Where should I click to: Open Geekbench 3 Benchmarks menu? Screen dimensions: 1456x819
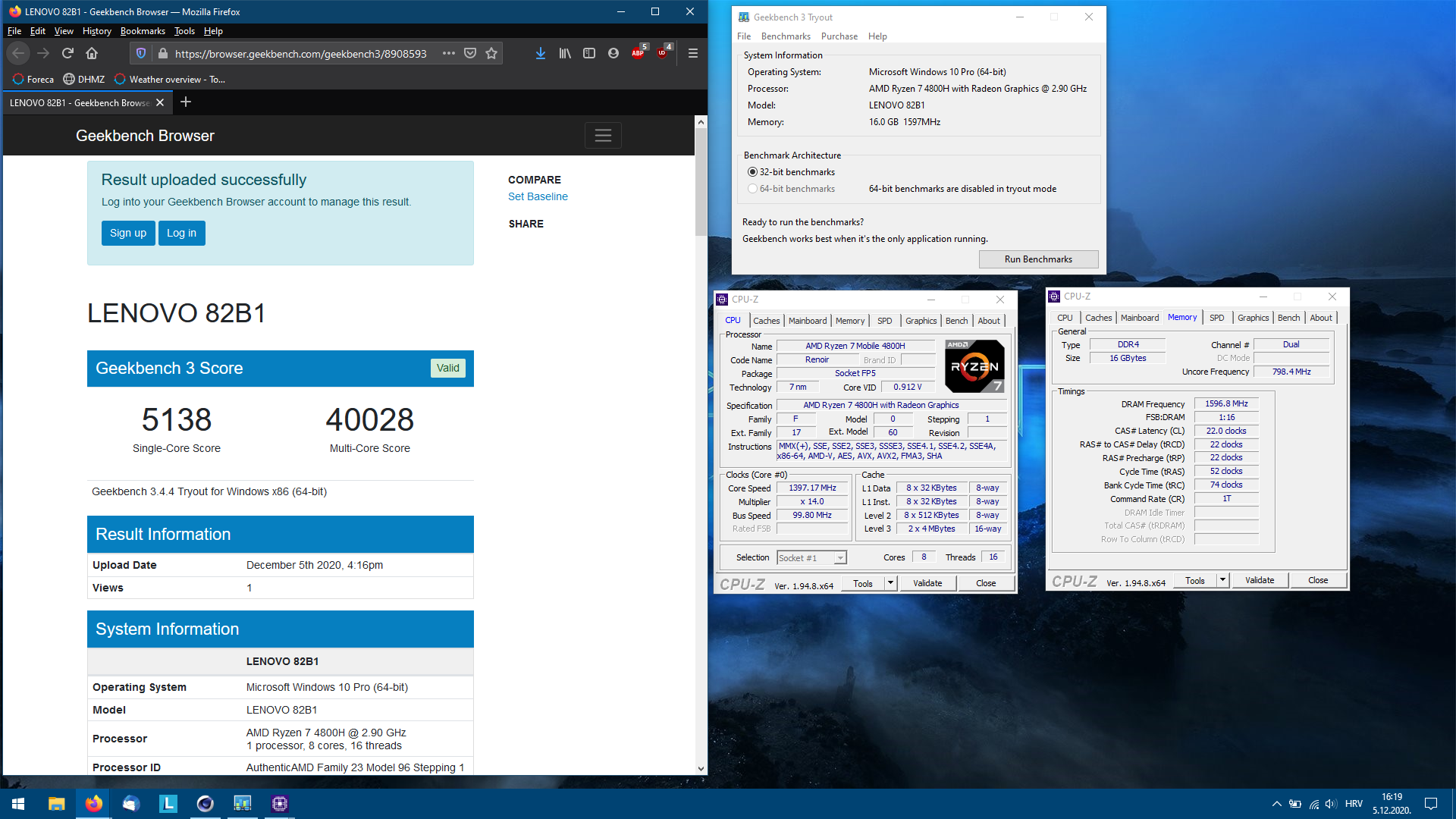[x=786, y=36]
